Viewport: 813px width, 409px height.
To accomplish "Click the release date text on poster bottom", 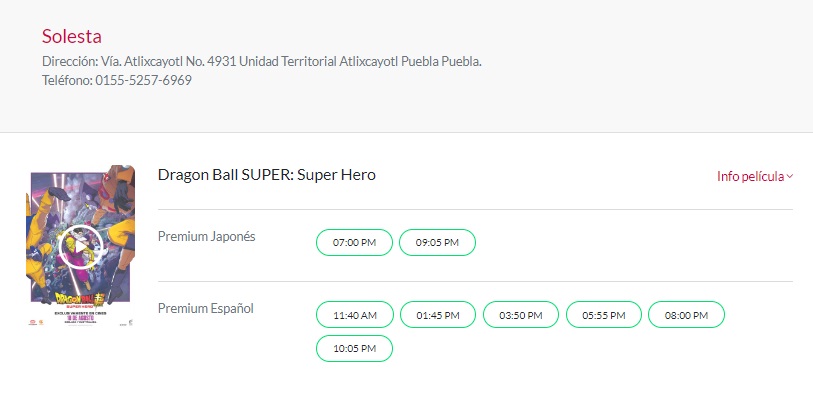I will coord(80,317).
